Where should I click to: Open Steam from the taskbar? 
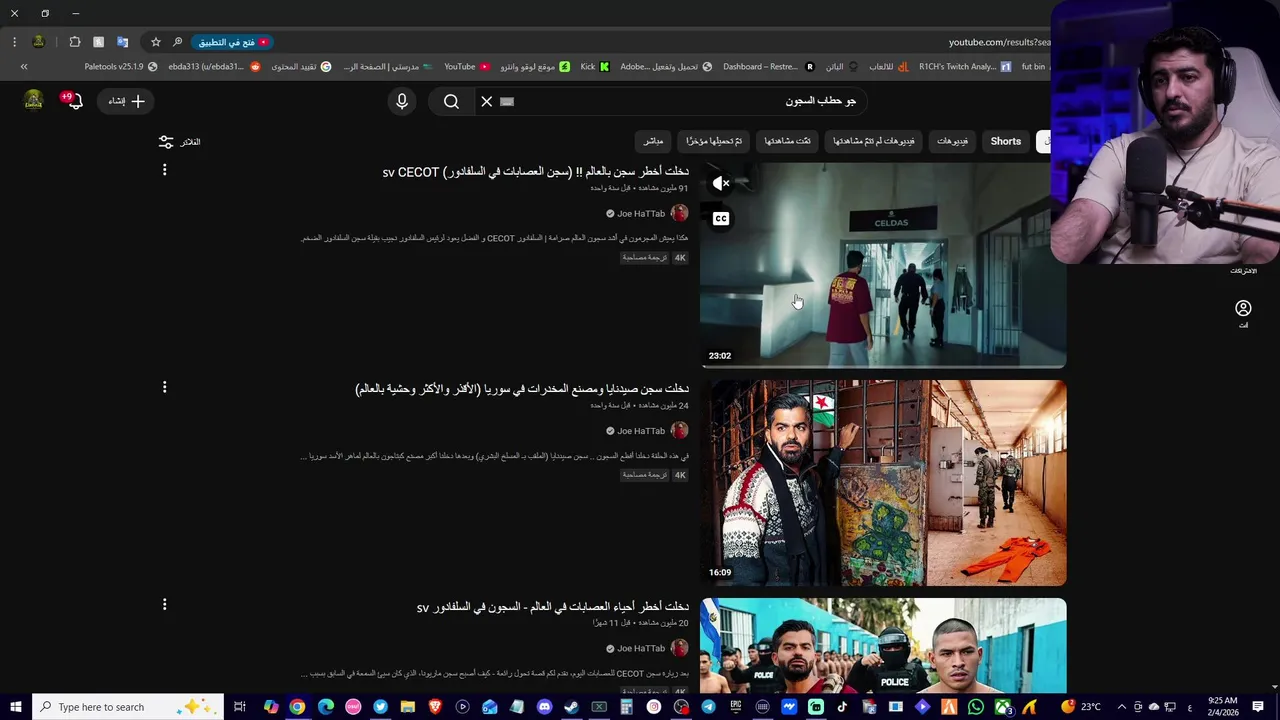coord(572,707)
